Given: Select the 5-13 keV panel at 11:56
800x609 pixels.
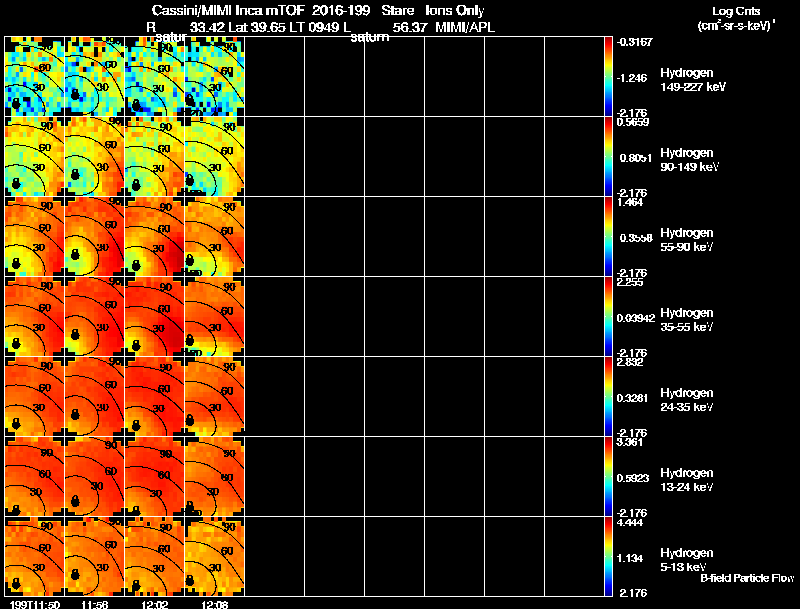Looking at the screenshot, I should point(95,557).
